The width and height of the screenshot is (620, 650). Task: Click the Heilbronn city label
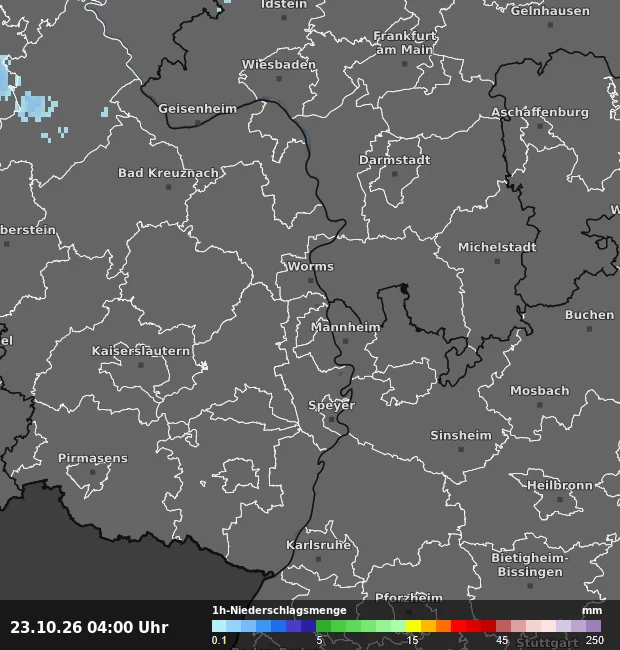click(560, 485)
